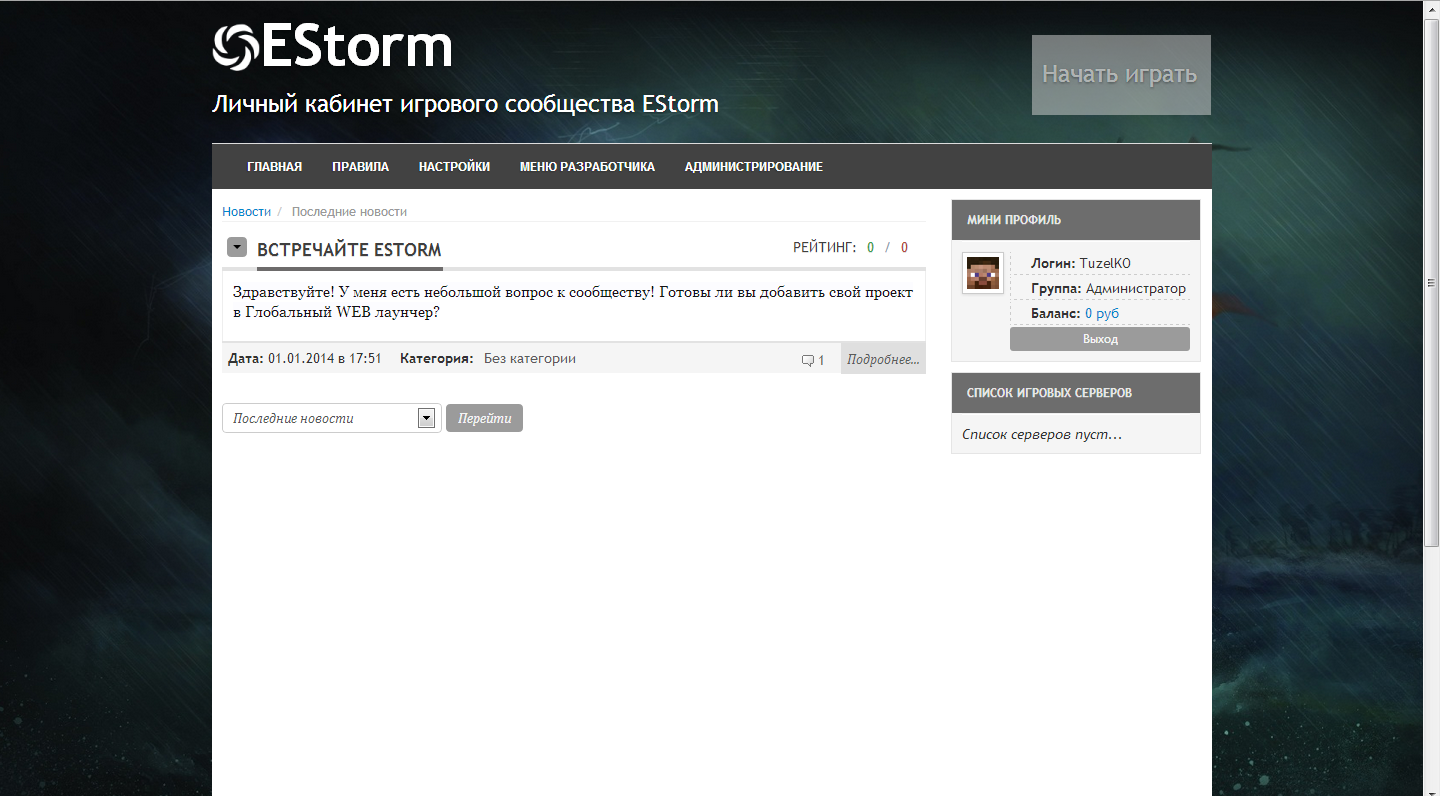Click the red negative rating 0
Viewport: 1440px width, 796px height.
(904, 248)
